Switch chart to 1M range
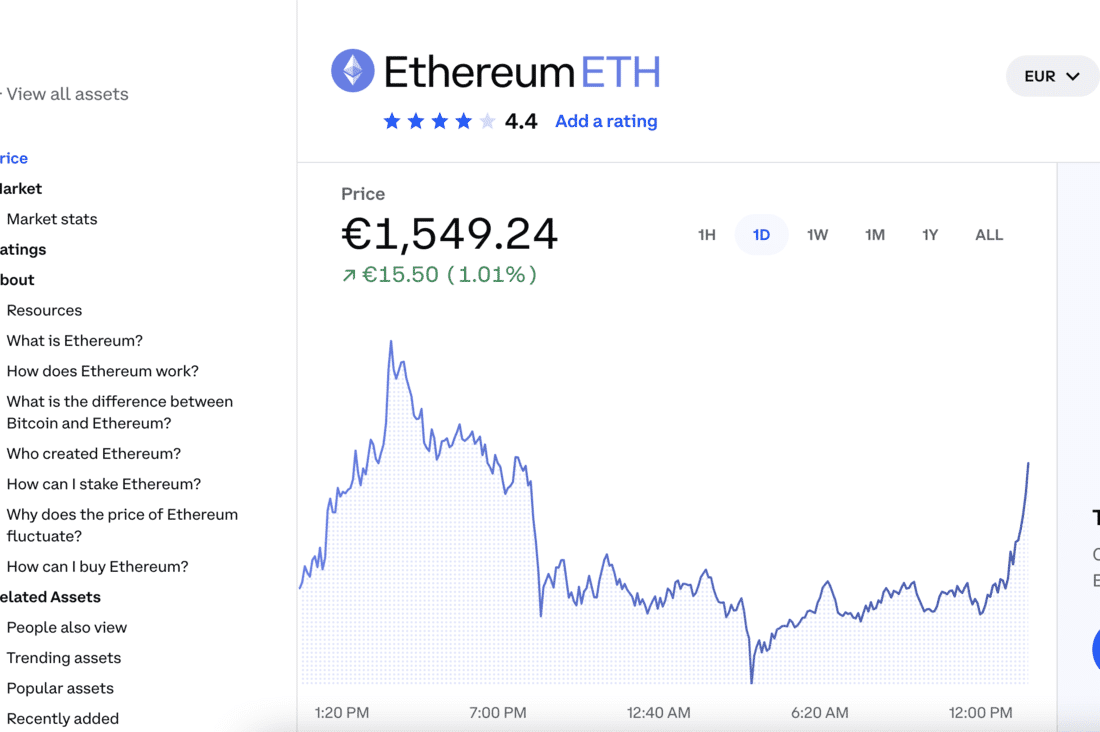Viewport: 1100px width, 732px height. (874, 235)
